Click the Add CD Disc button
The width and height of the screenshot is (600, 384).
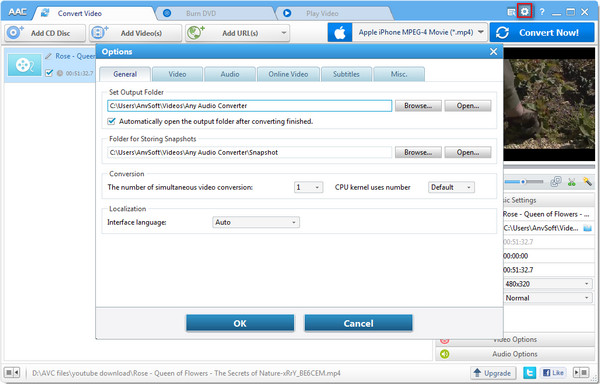point(45,33)
